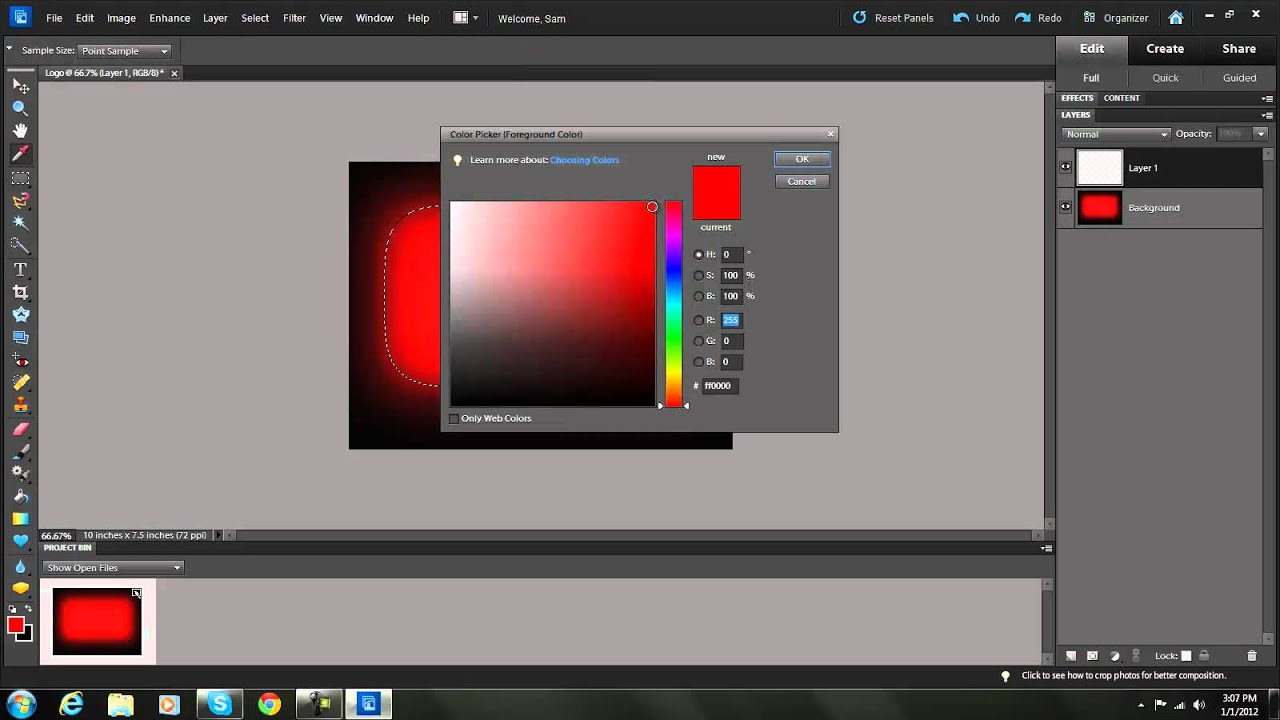Click the Reset Panels button
The width and height of the screenshot is (1280, 720).
coord(892,18)
